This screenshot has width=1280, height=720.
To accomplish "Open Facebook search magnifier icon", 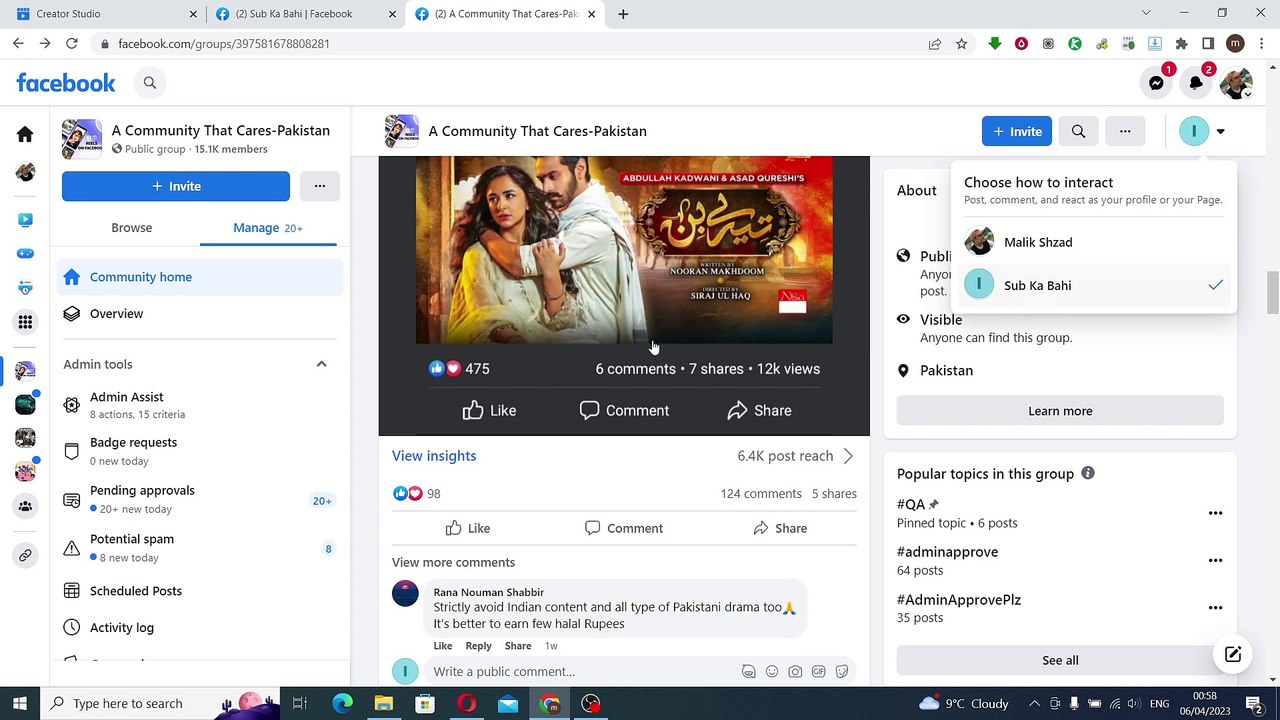I will click(150, 83).
